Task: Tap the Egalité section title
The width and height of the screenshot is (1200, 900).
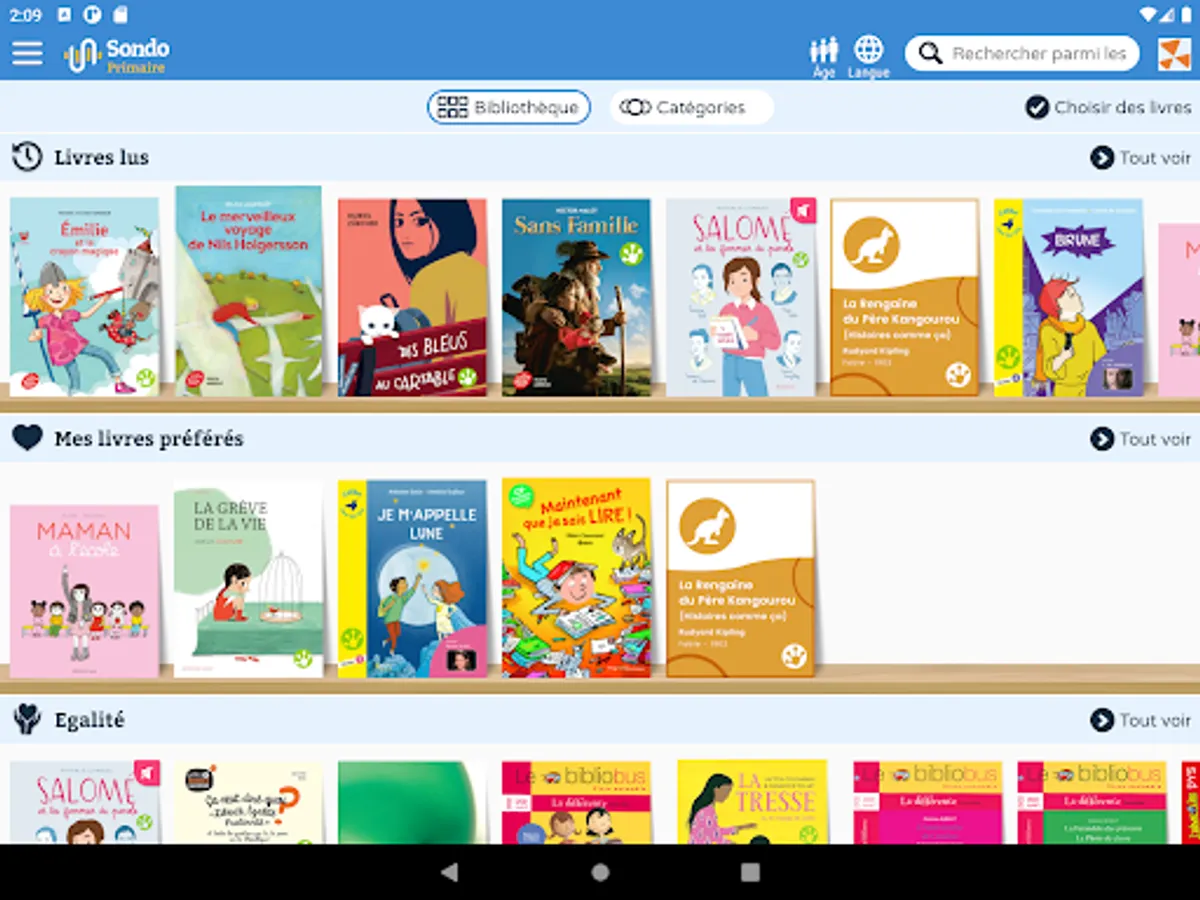Action: click(89, 719)
